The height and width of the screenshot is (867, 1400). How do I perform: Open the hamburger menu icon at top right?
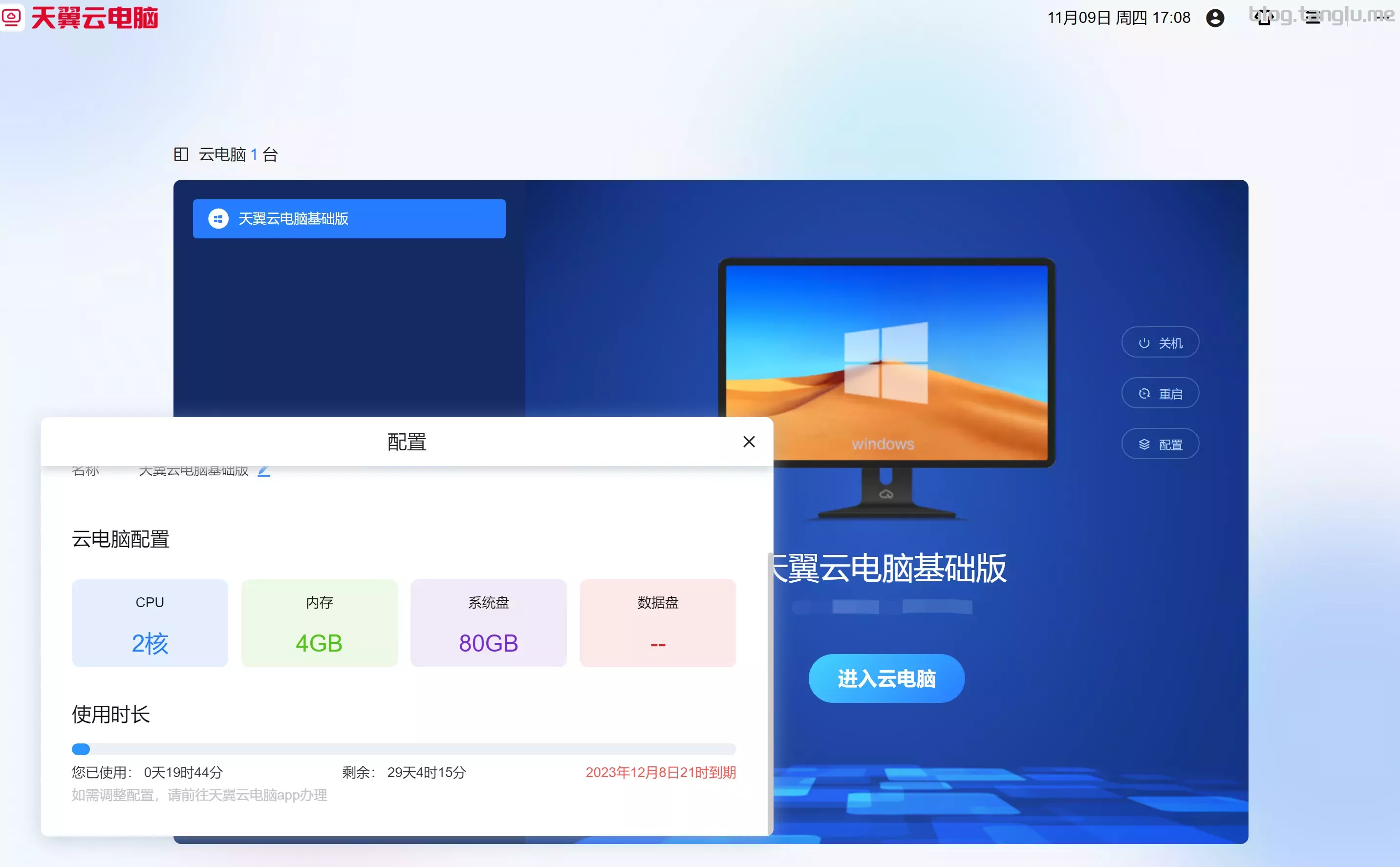click(x=1313, y=17)
